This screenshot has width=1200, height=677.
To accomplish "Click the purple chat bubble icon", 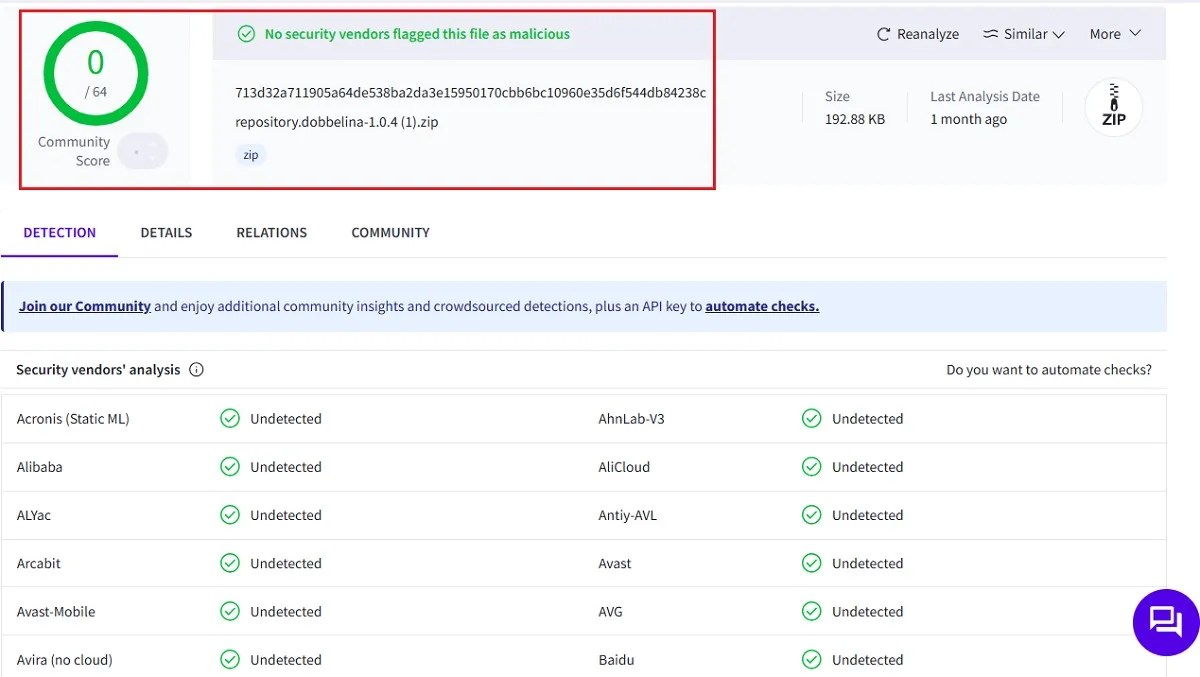I will coord(1165,622).
